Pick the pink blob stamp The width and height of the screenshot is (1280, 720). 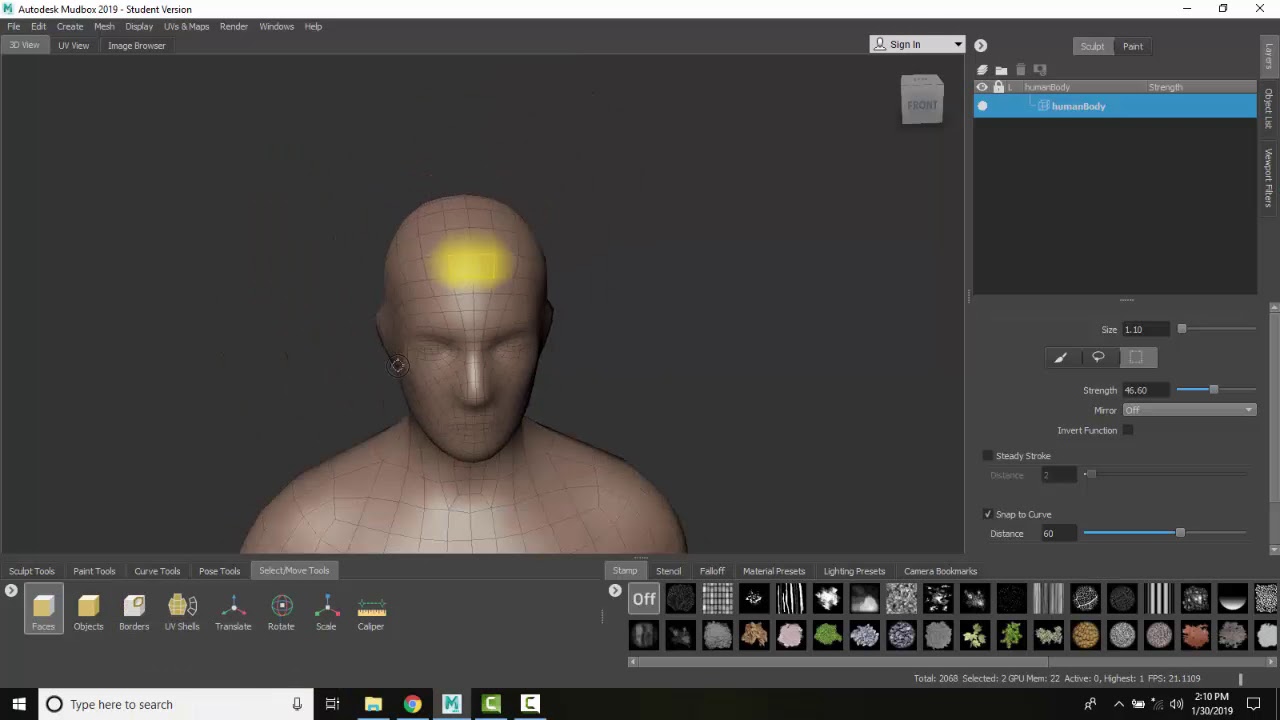790,635
